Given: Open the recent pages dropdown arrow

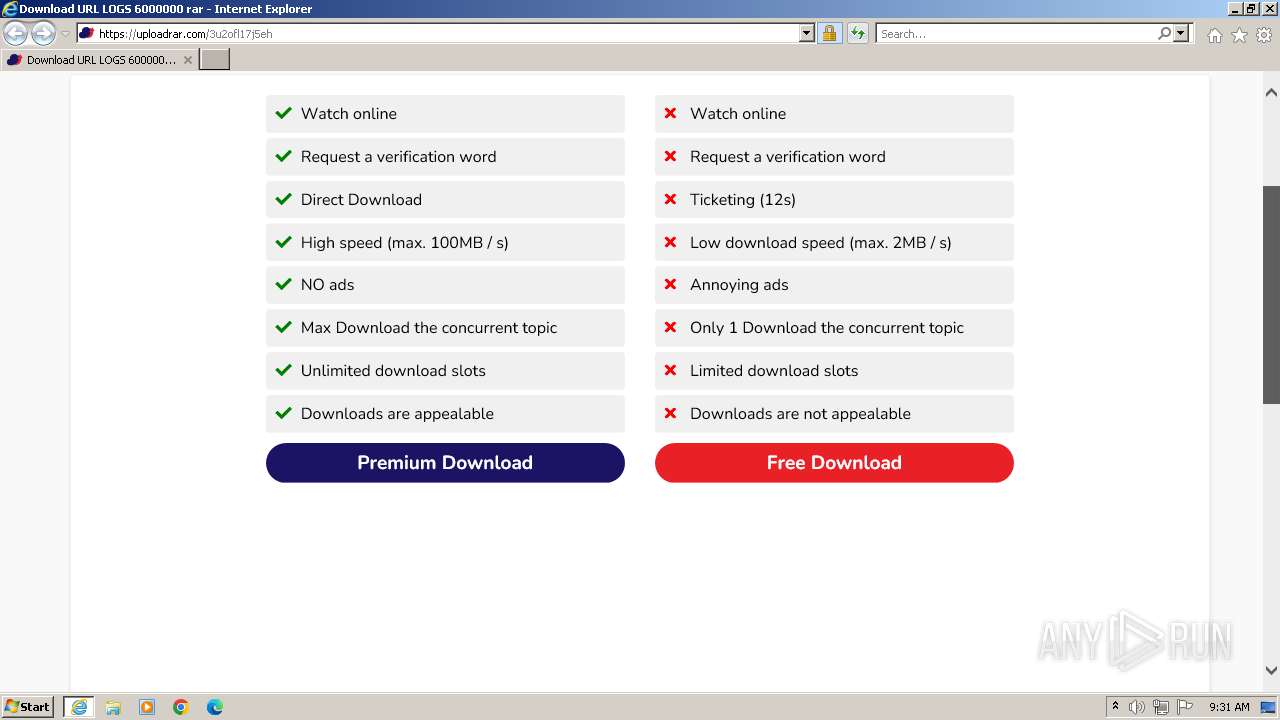Looking at the screenshot, I should click(x=65, y=34).
